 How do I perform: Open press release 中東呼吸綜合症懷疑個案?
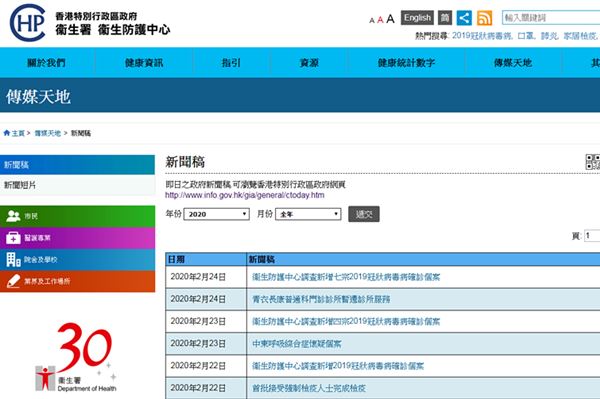coord(297,344)
